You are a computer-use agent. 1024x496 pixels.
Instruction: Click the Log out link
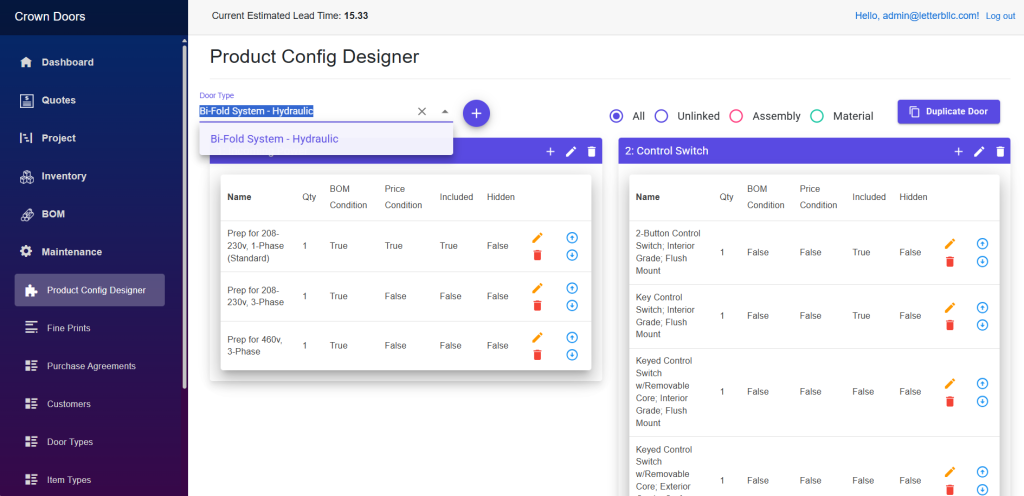[1000, 16]
